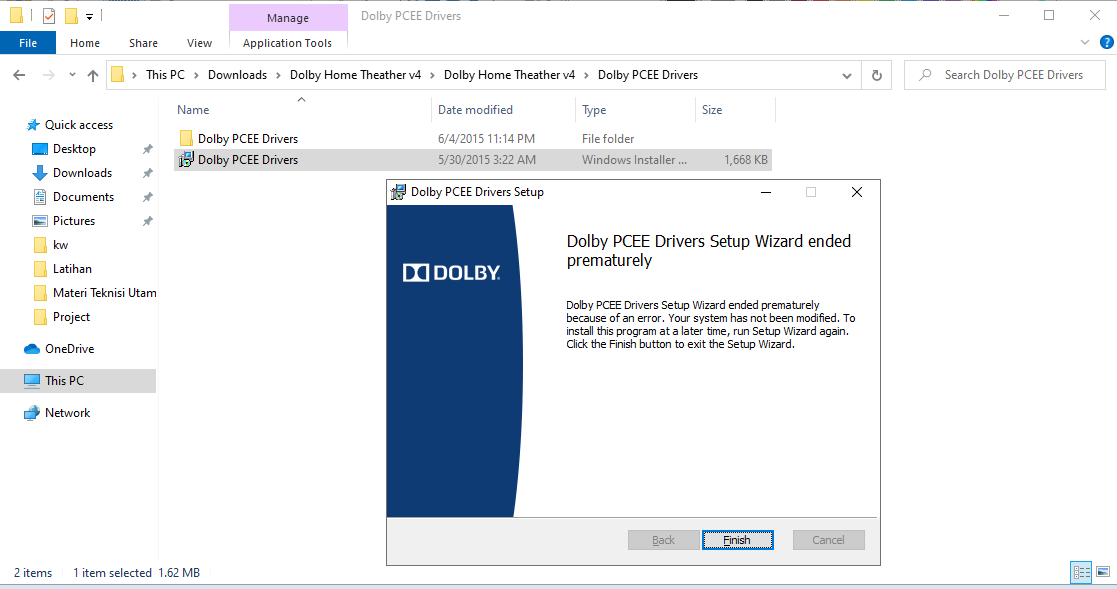
Task: Open the recent locations dropdown arrow
Action: click(72, 75)
